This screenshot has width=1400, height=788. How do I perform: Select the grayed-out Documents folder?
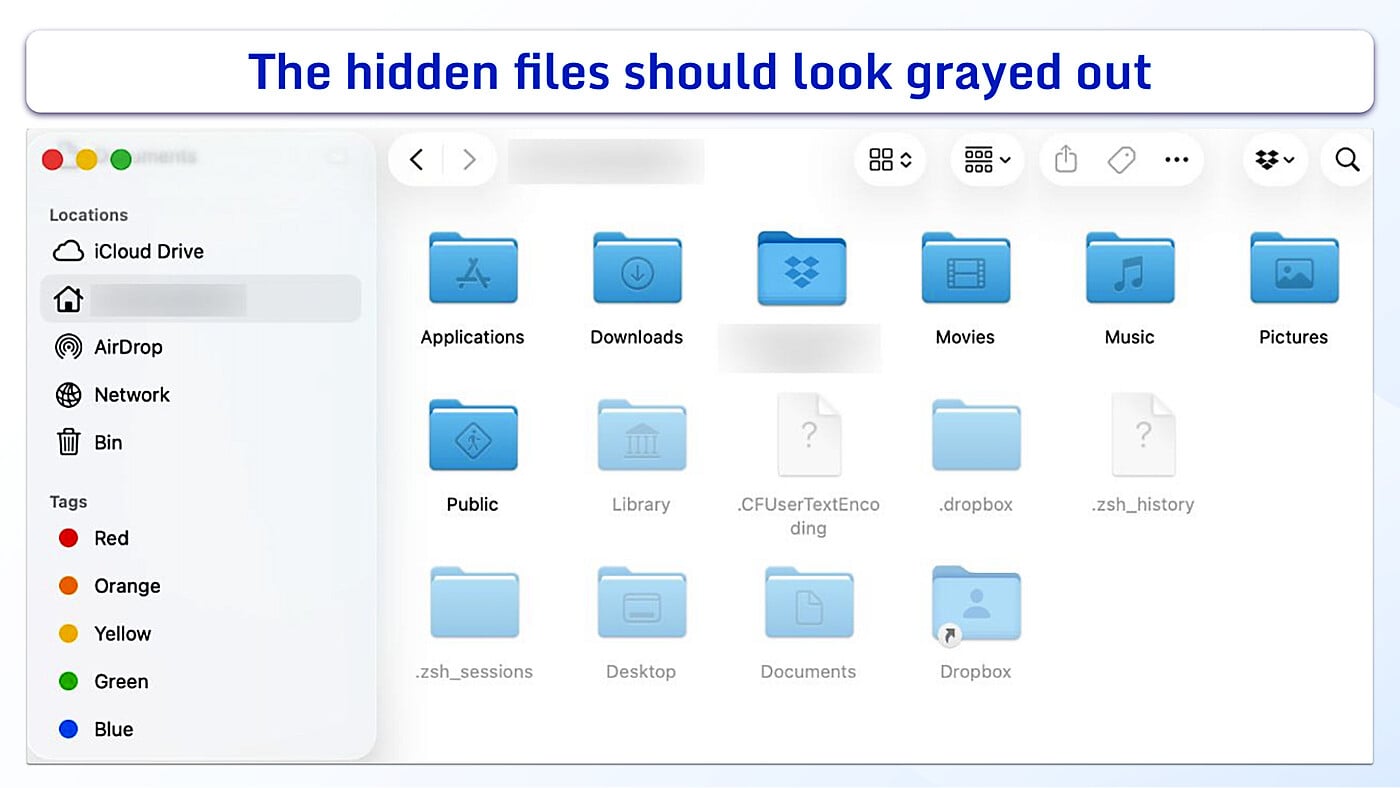pyautogui.click(x=809, y=602)
